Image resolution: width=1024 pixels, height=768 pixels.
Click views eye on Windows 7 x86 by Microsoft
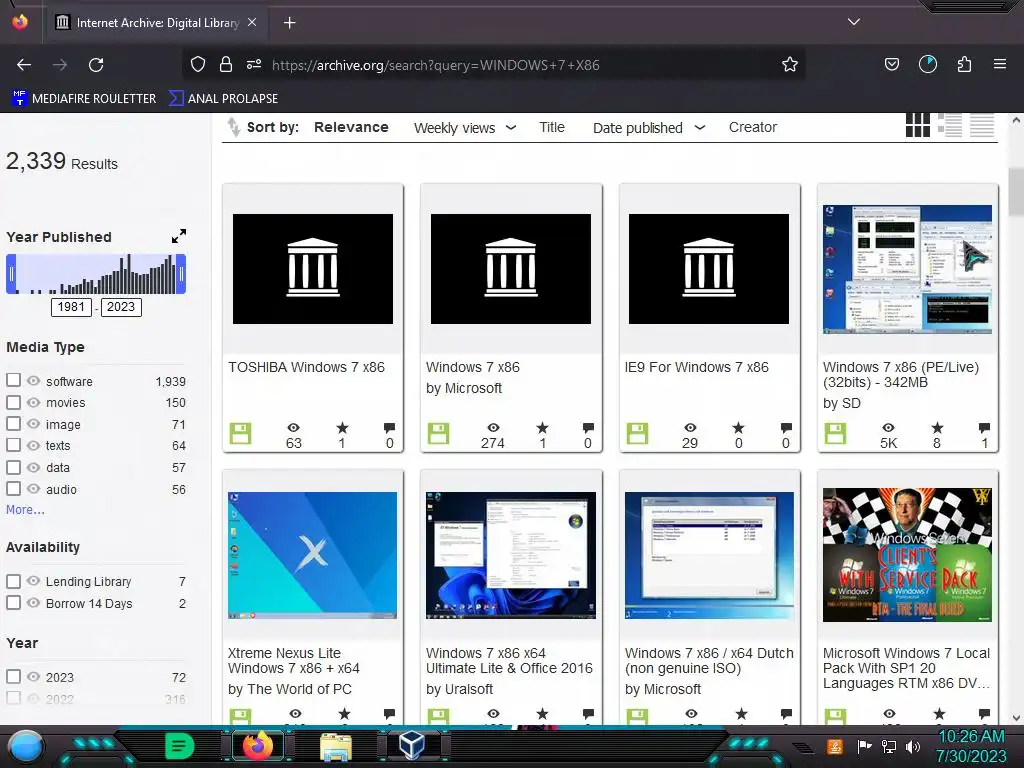click(493, 428)
